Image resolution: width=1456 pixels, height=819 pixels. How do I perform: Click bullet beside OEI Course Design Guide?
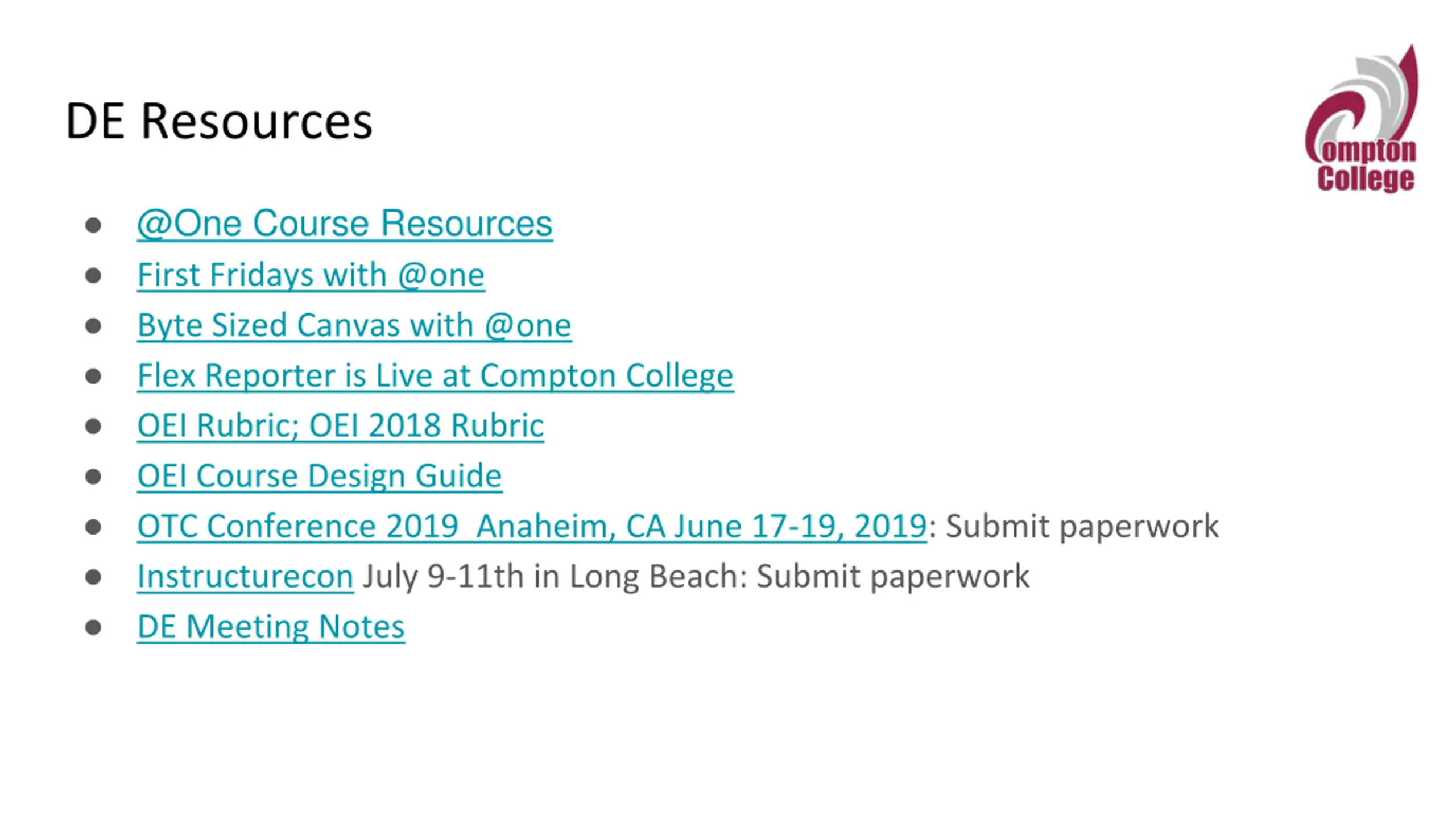[x=93, y=477]
